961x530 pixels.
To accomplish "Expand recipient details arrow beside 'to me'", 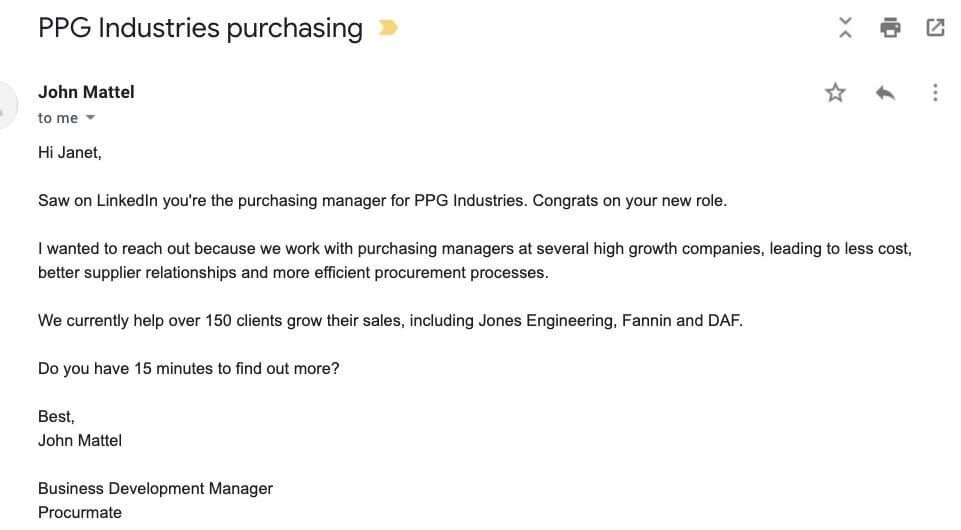I will tap(90, 118).
